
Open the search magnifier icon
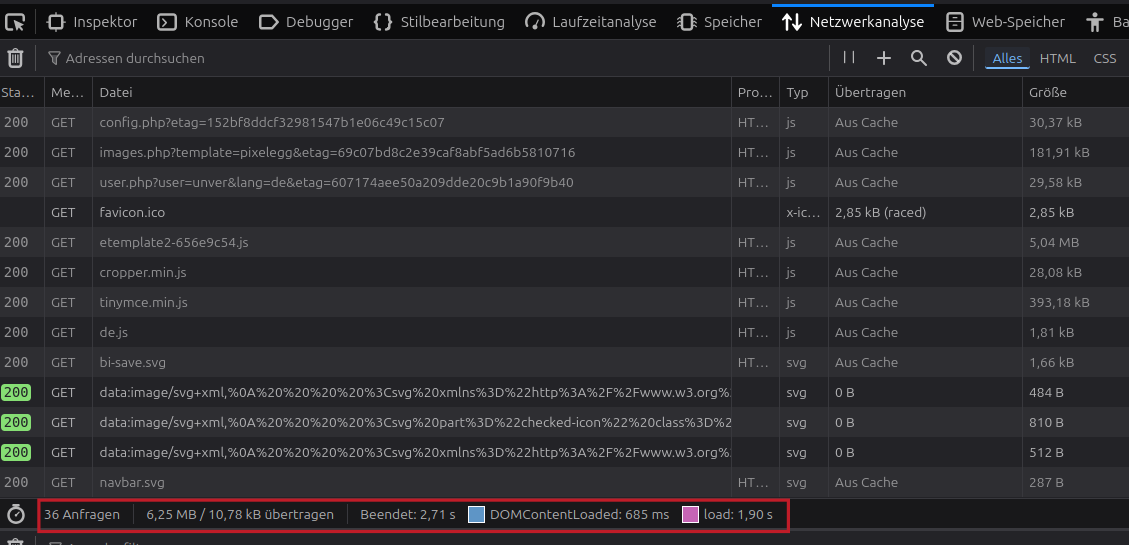tap(919, 58)
